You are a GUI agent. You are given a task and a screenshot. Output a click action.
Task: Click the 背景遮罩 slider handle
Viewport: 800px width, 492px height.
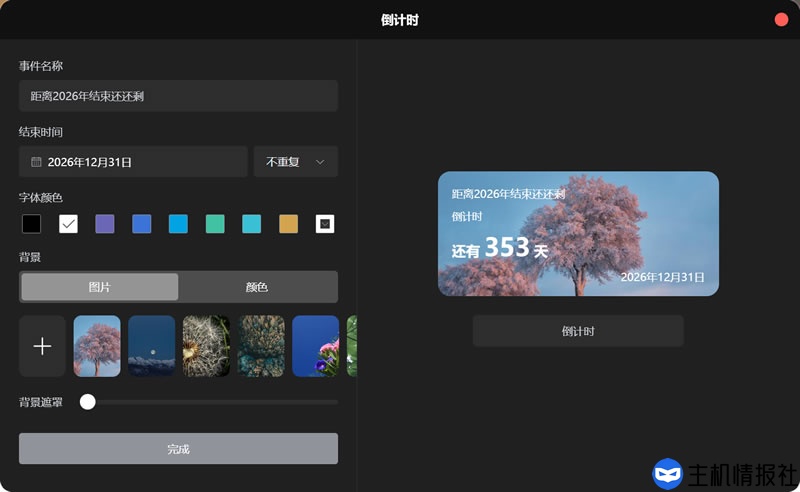point(88,402)
